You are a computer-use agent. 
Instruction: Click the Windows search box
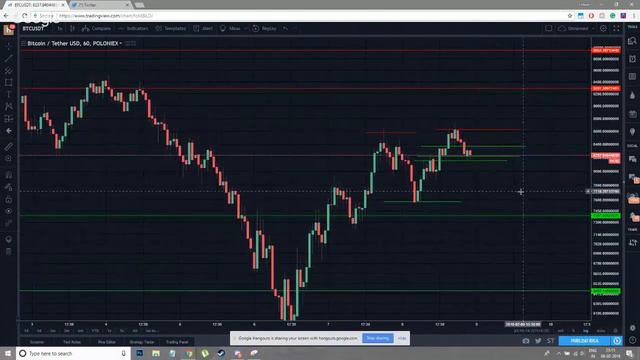[73, 353]
